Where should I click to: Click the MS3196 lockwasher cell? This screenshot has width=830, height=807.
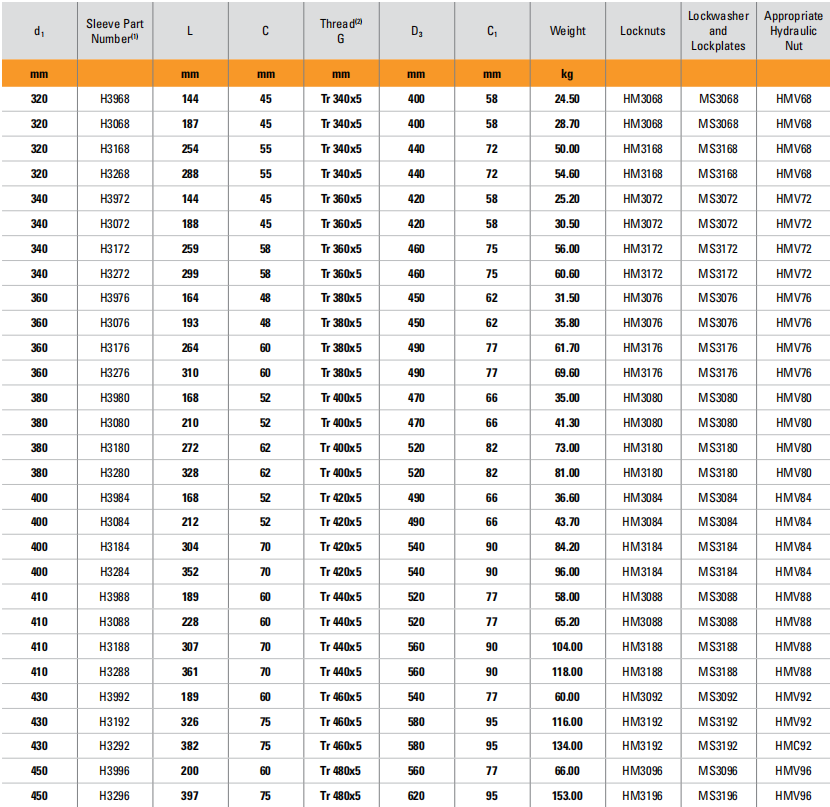(x=718, y=796)
